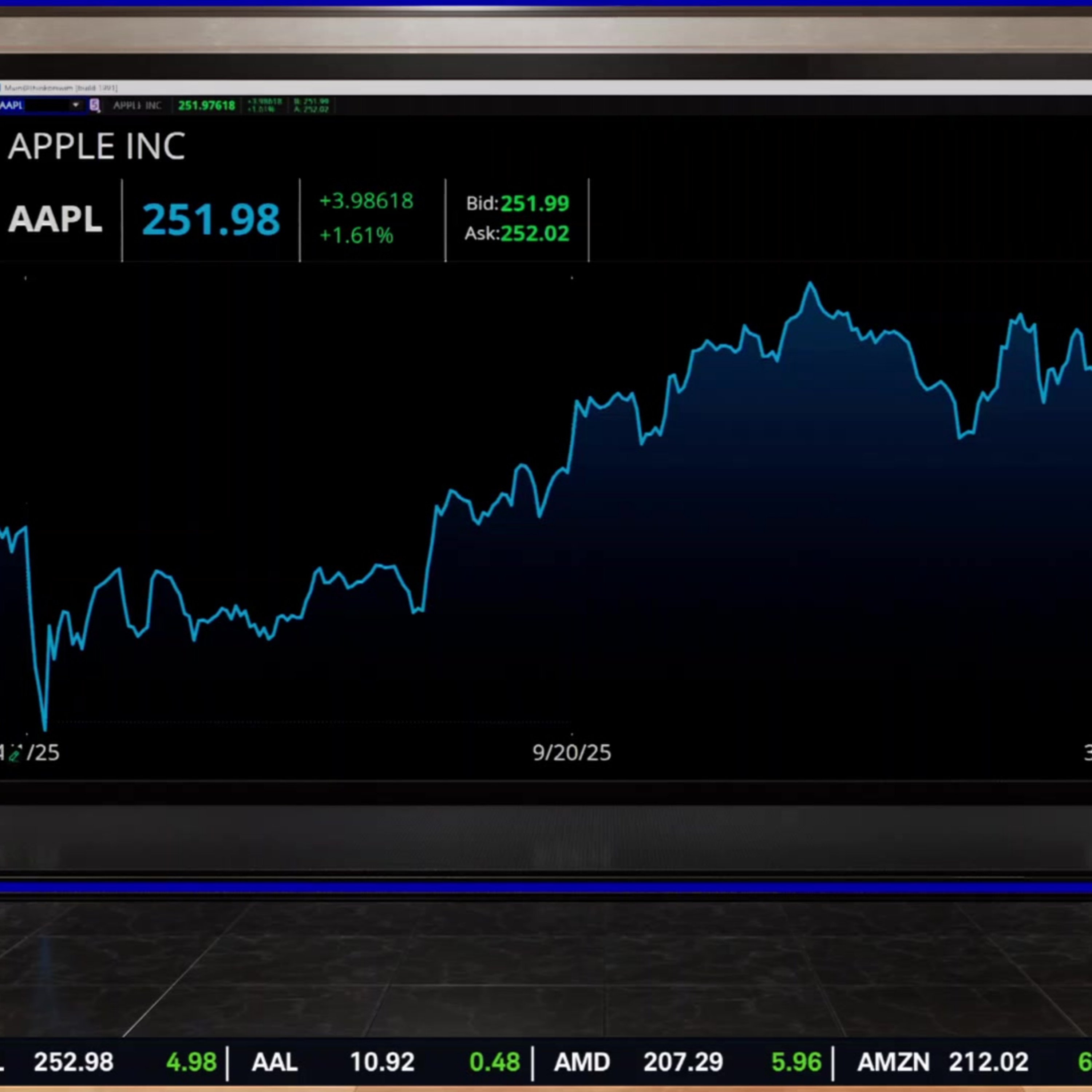Click the +1.61% percent change

356,235
